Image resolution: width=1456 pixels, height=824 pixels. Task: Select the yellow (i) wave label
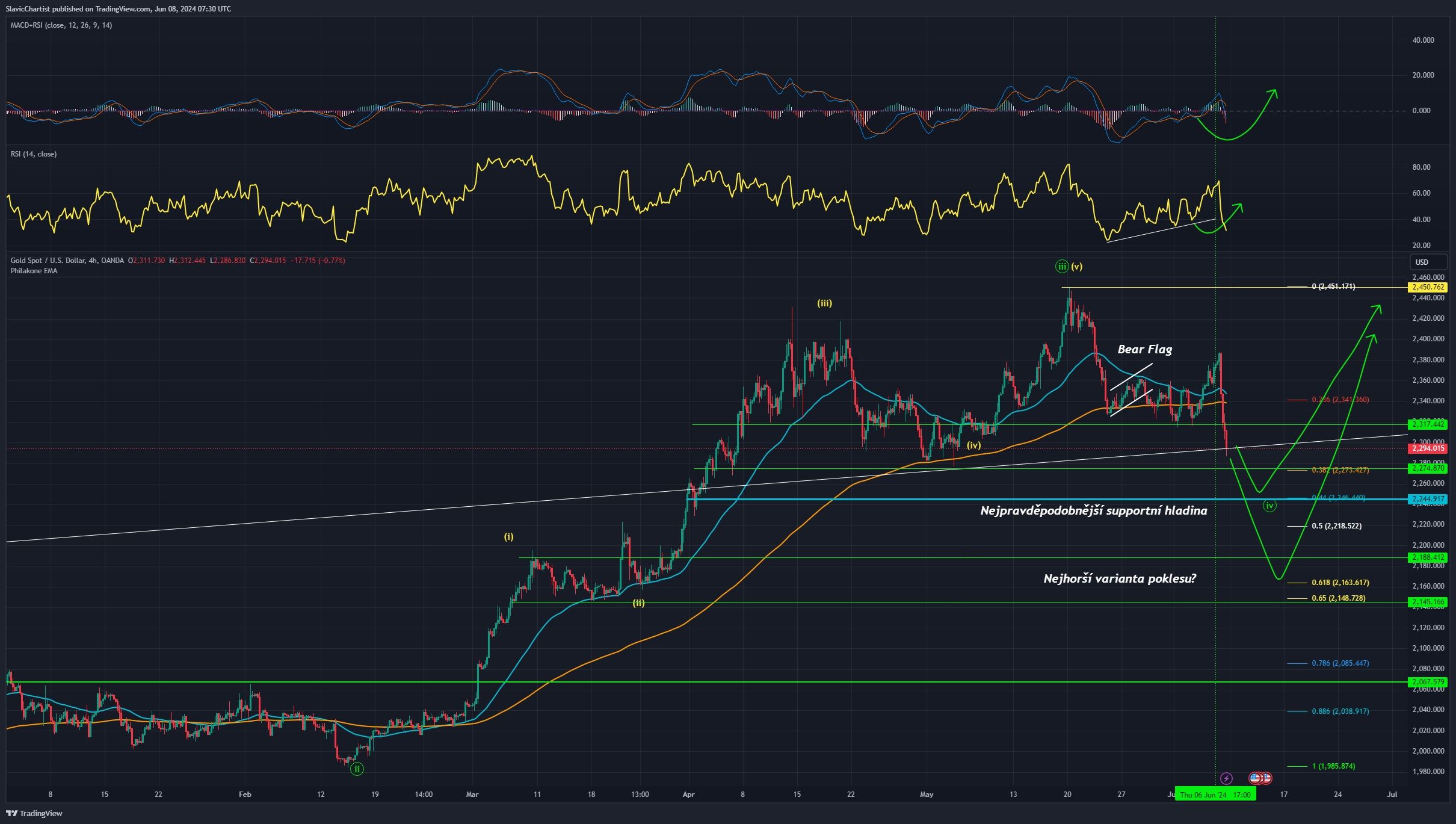[509, 537]
